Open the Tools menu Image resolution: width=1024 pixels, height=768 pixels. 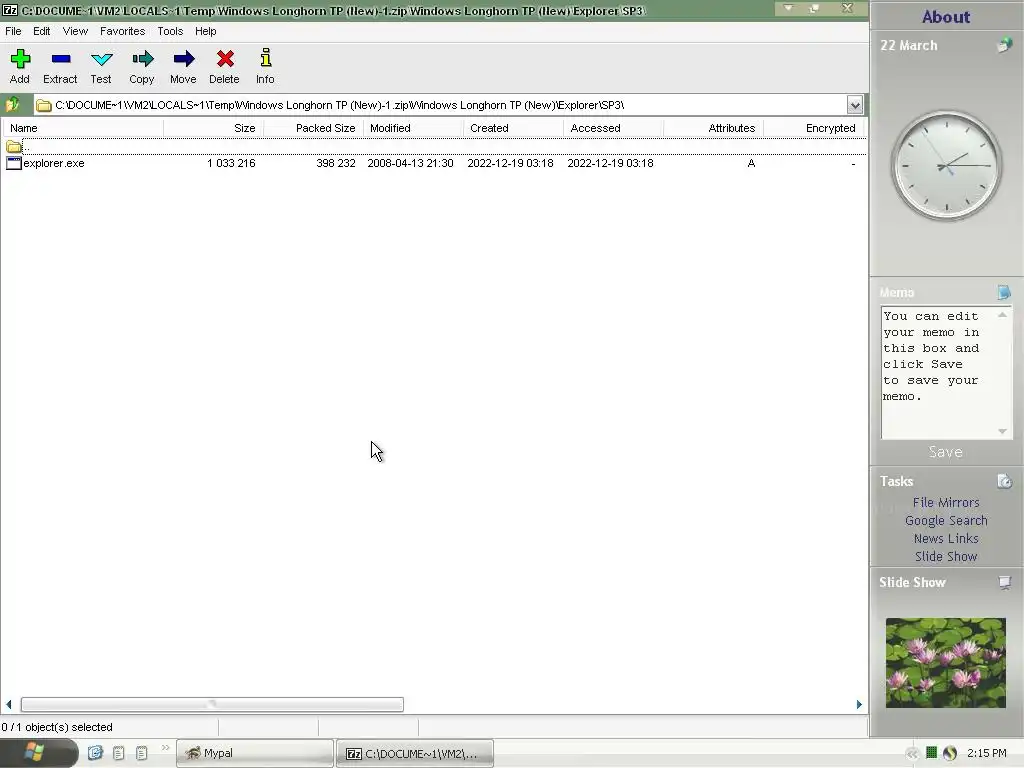170,31
